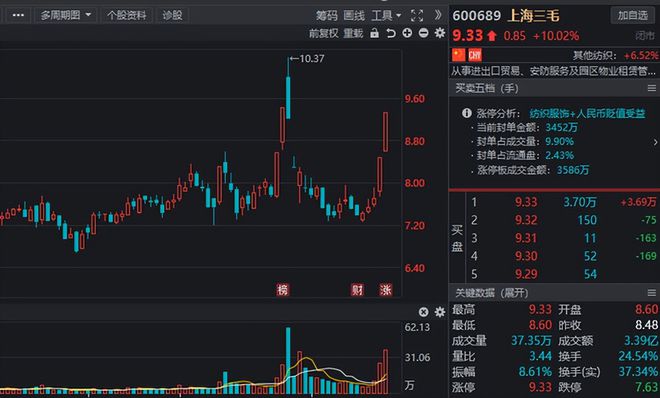Close the volume indicator panel
Viewport: 660px width, 398px height.
pyautogui.click(x=423, y=312)
